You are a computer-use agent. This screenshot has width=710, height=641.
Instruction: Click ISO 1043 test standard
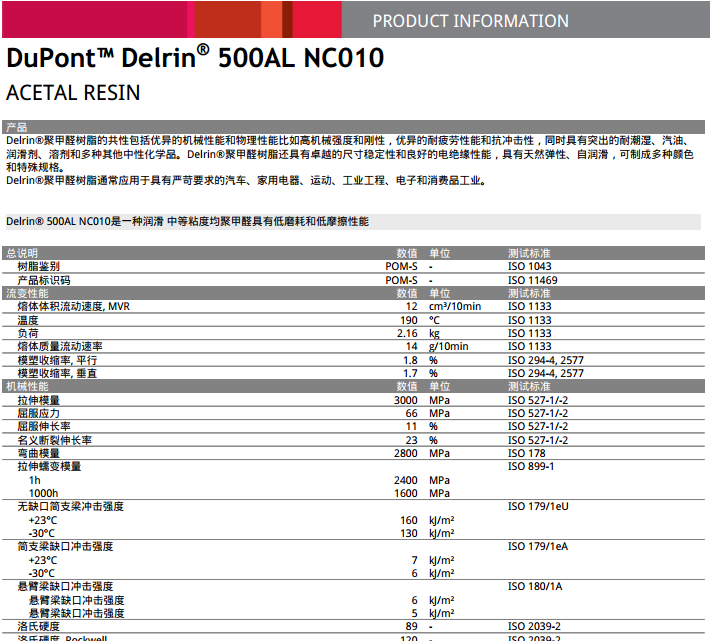[x=529, y=266]
